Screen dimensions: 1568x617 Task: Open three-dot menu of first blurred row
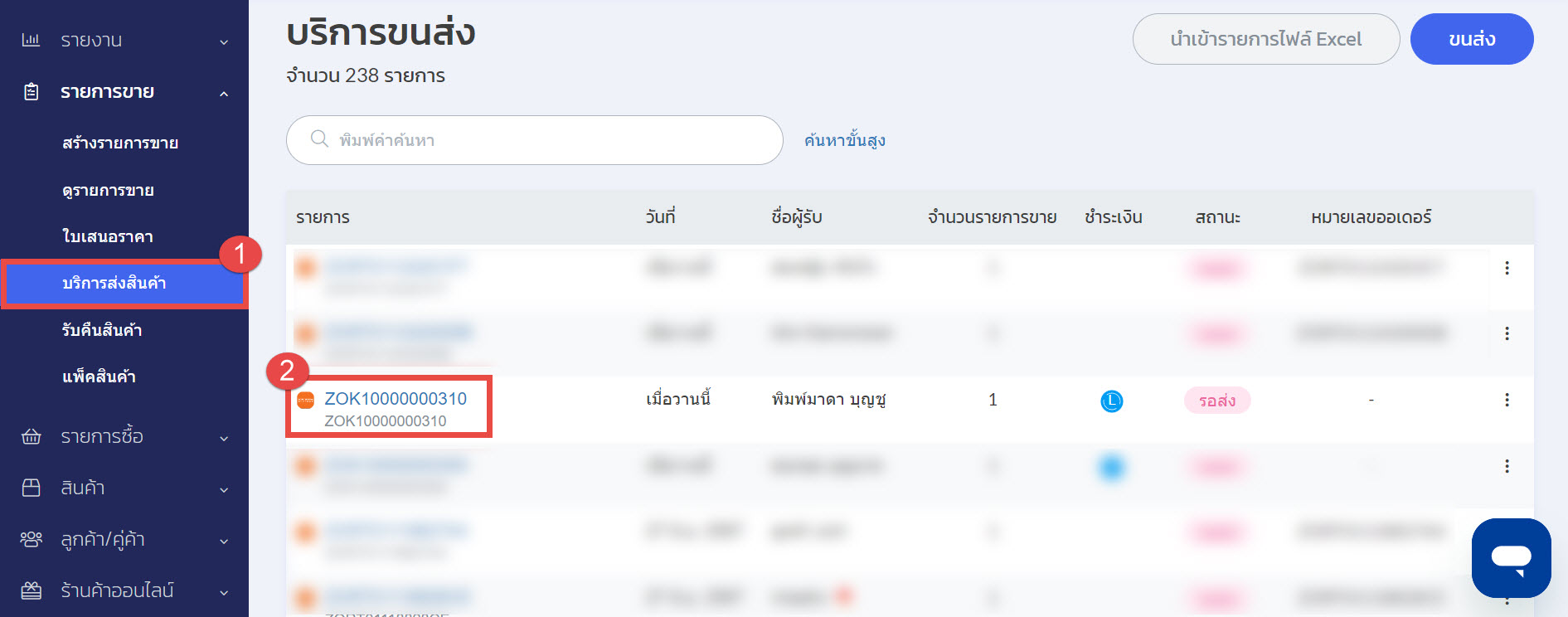click(1507, 268)
